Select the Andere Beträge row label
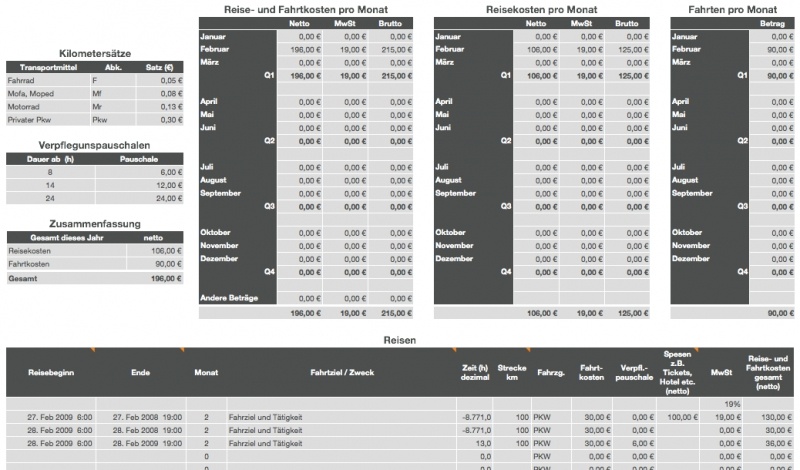This screenshot has height=470, width=800. click(x=234, y=298)
